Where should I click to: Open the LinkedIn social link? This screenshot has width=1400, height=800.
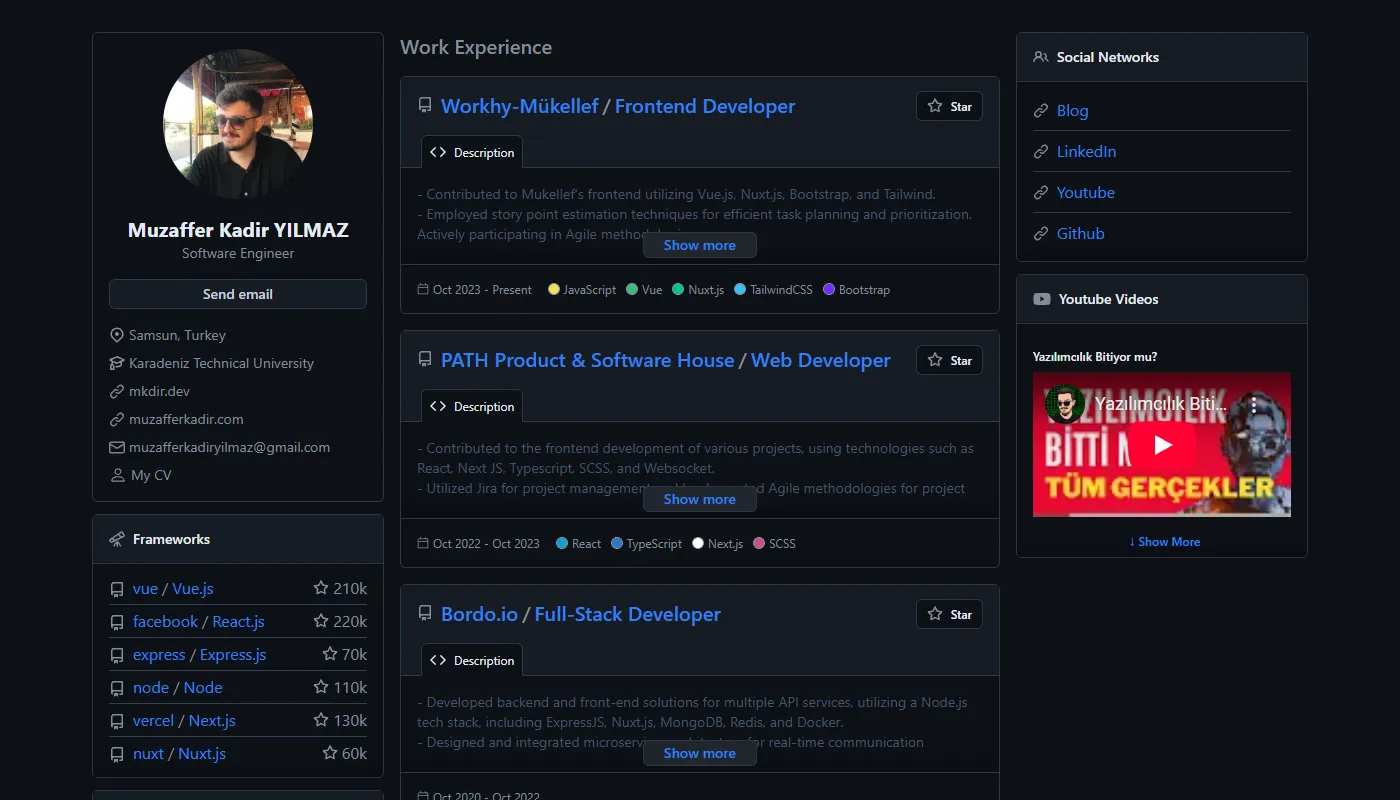[x=1086, y=152]
